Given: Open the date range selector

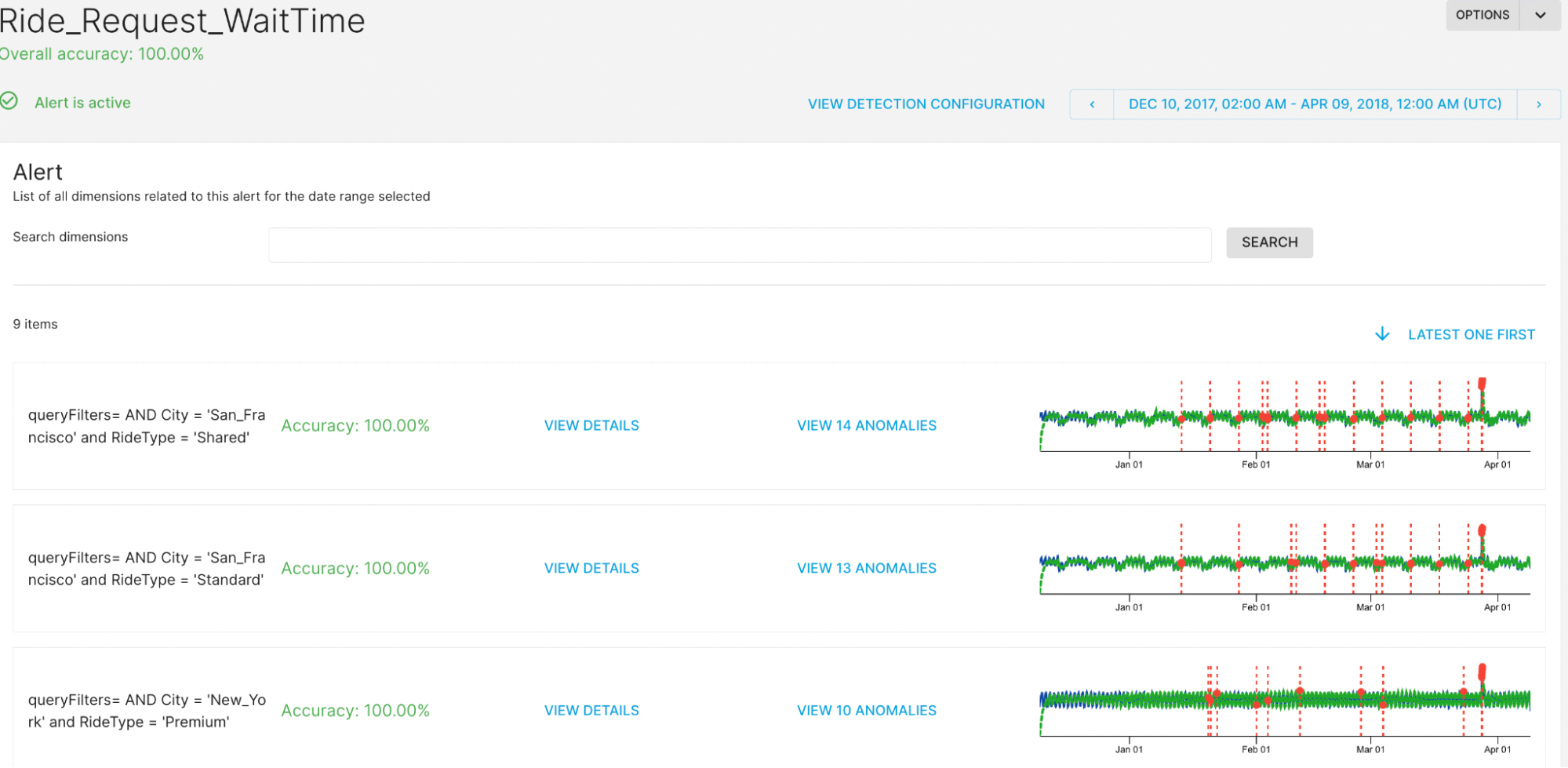Looking at the screenshot, I should [1314, 104].
